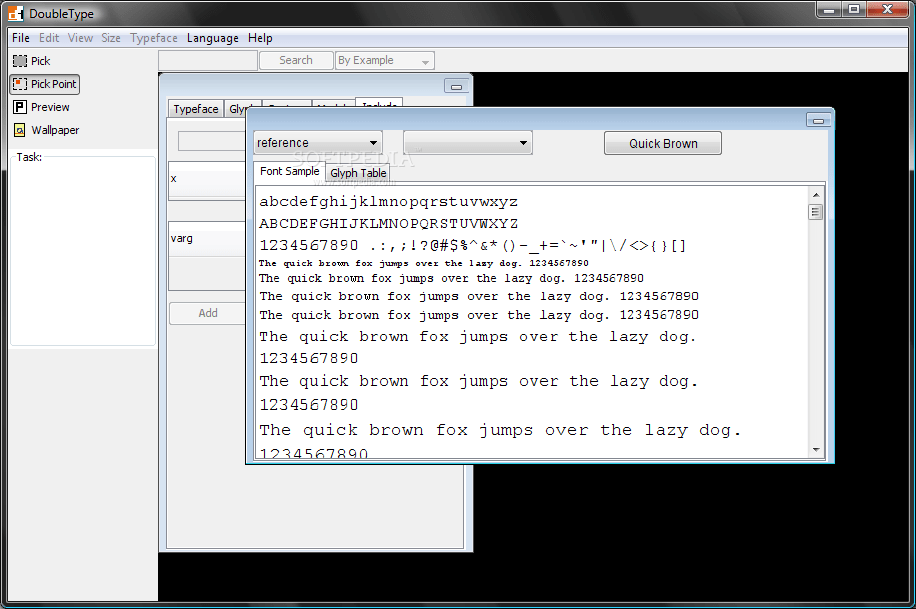The height and width of the screenshot is (609, 916).
Task: Open the Language menu
Action: pos(213,38)
